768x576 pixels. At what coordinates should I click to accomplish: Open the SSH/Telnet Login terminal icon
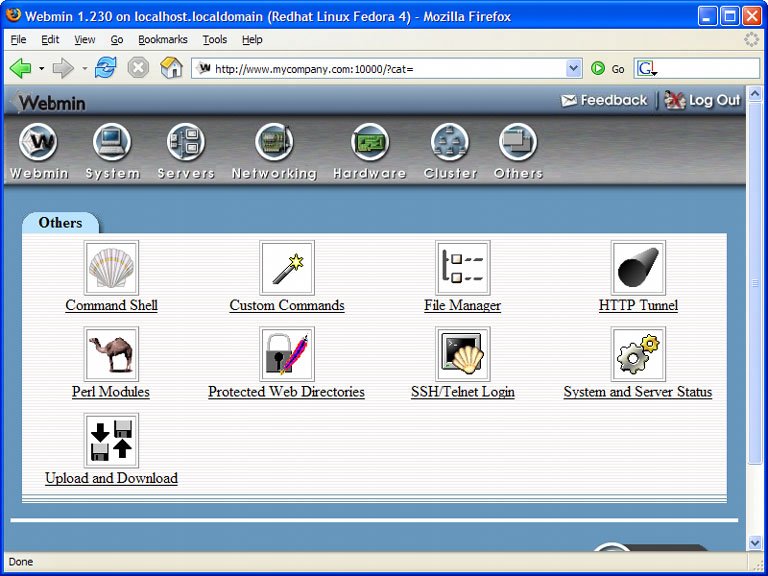462,354
